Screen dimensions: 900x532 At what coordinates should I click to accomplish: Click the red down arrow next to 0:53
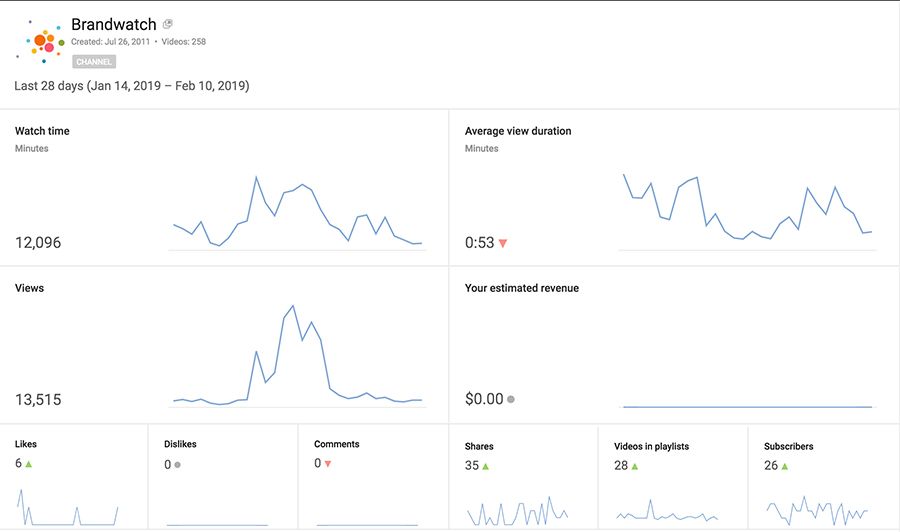point(503,243)
